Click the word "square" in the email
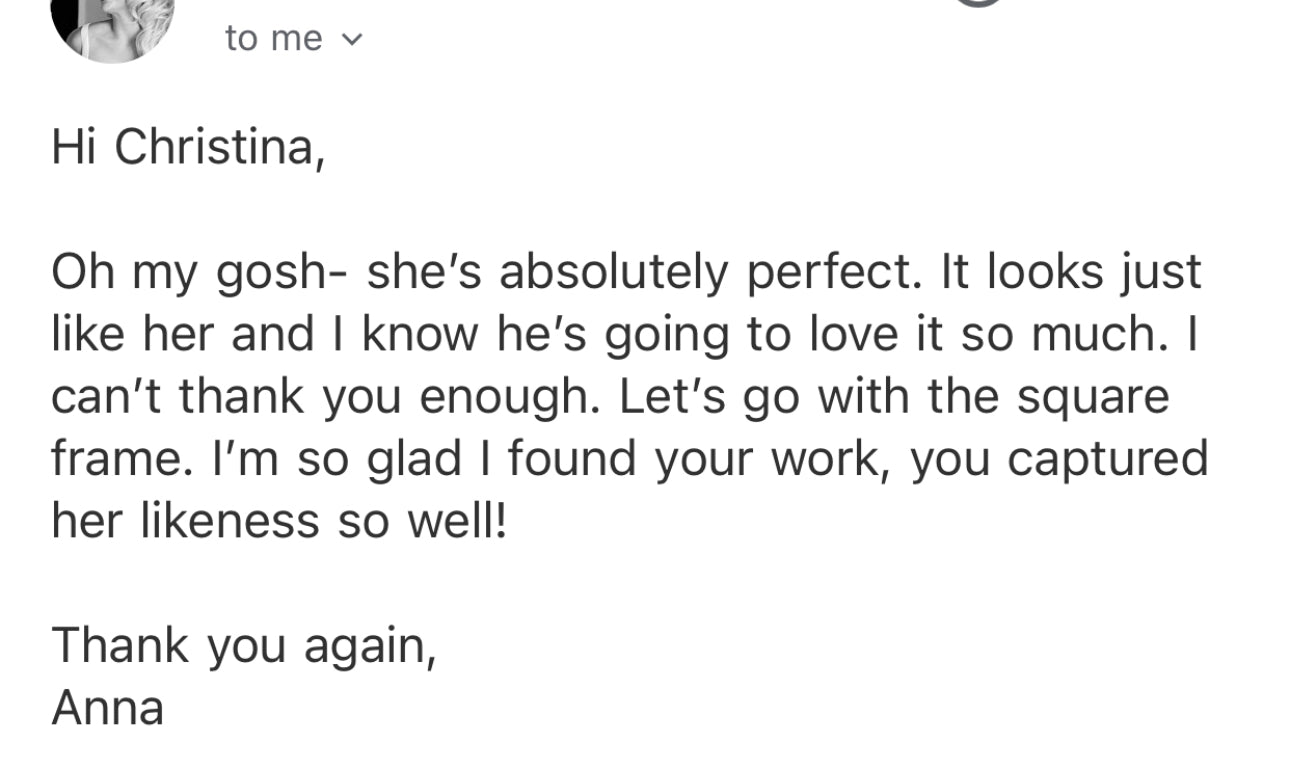1290x780 pixels. [x=1093, y=399]
